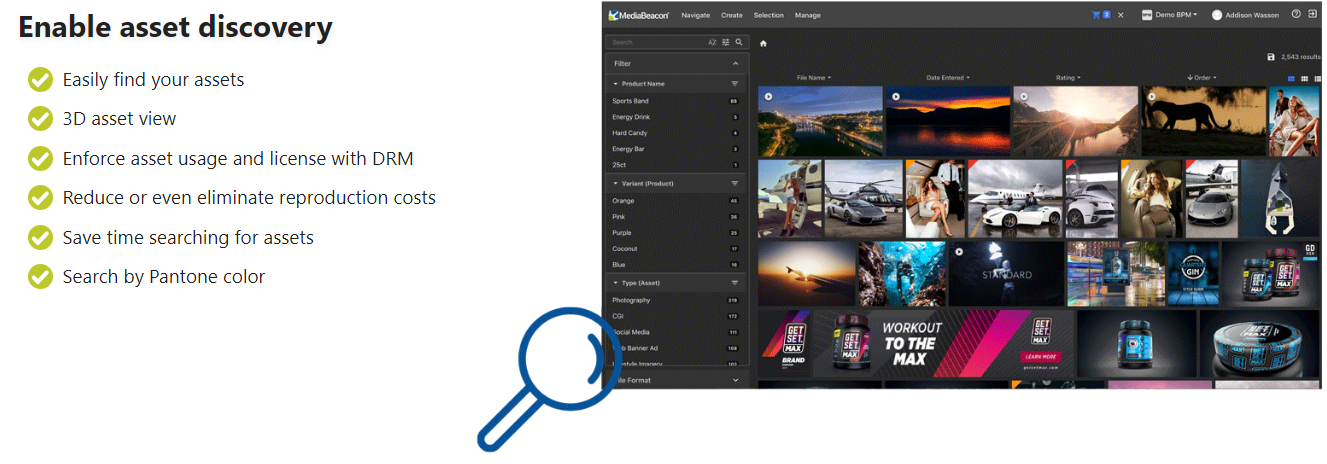The width and height of the screenshot is (1327, 464).
Task: Open the Date Entered sort dropdown
Action: pos(948,77)
